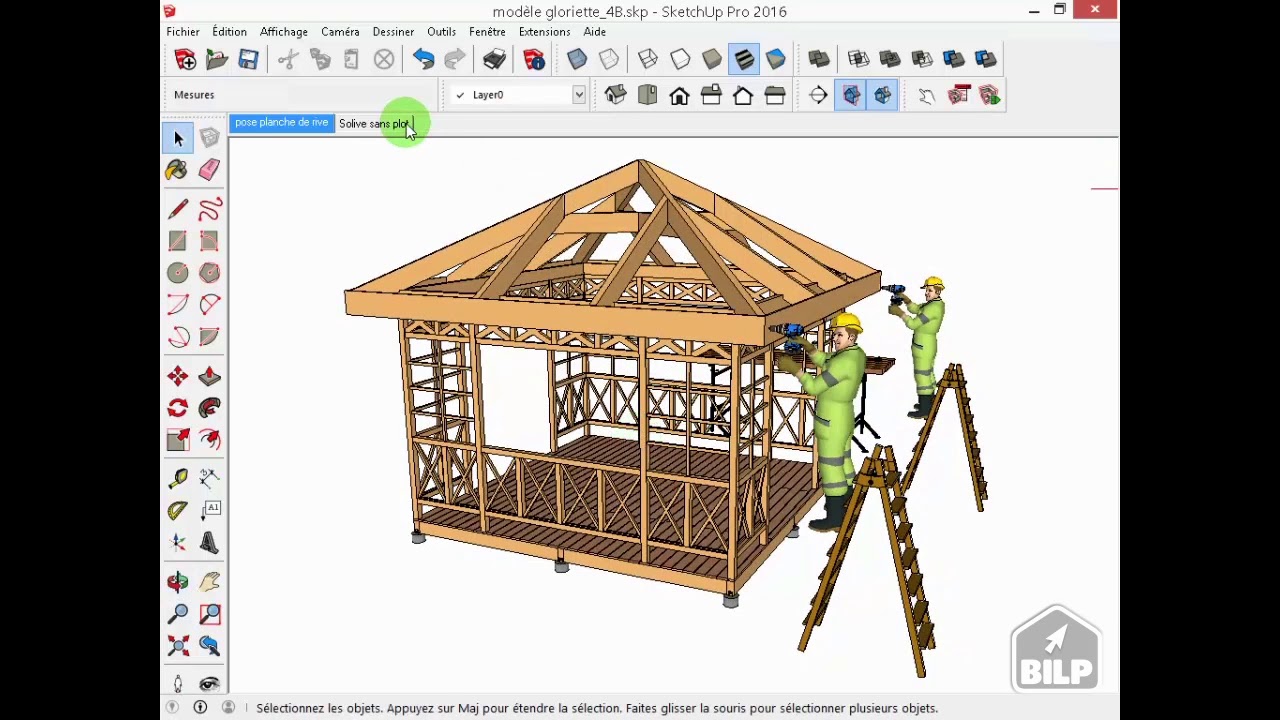Activate the Push/Pull tool

tap(209, 376)
